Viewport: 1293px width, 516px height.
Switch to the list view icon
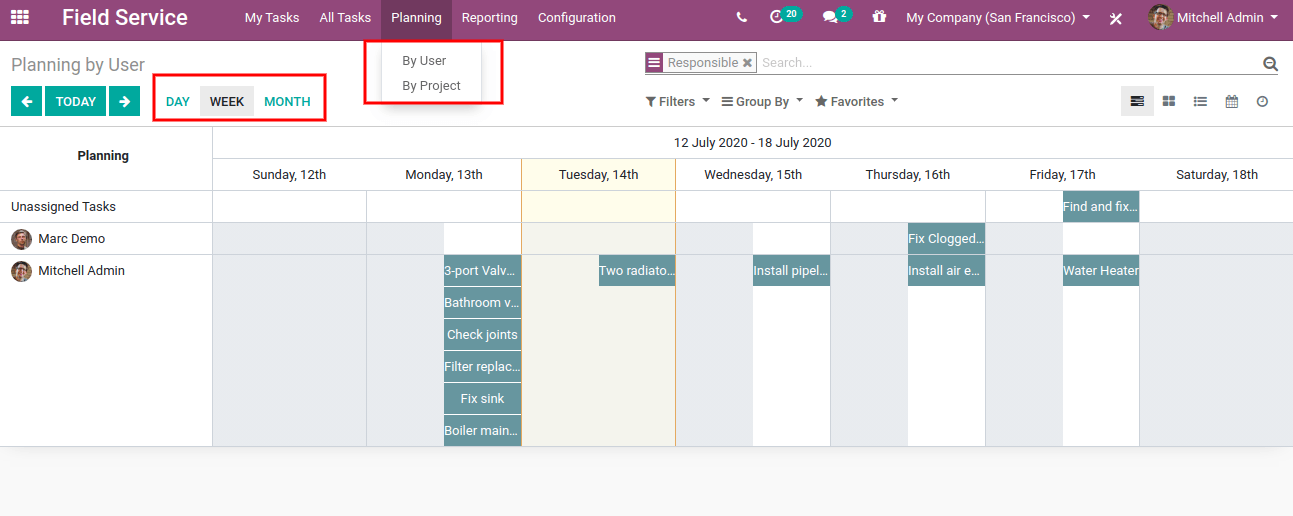click(1200, 101)
